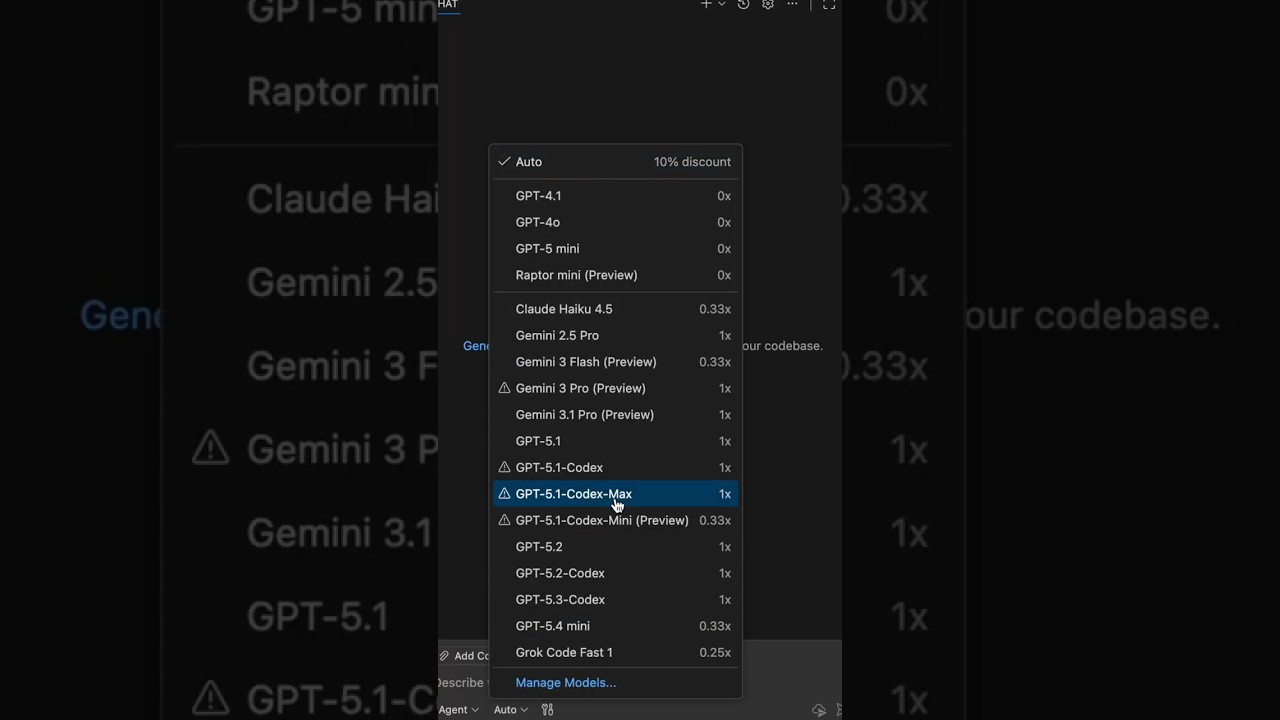The image size is (1280, 720).
Task: Open the chat panel more actions ellipsis
Action: coord(792,4)
